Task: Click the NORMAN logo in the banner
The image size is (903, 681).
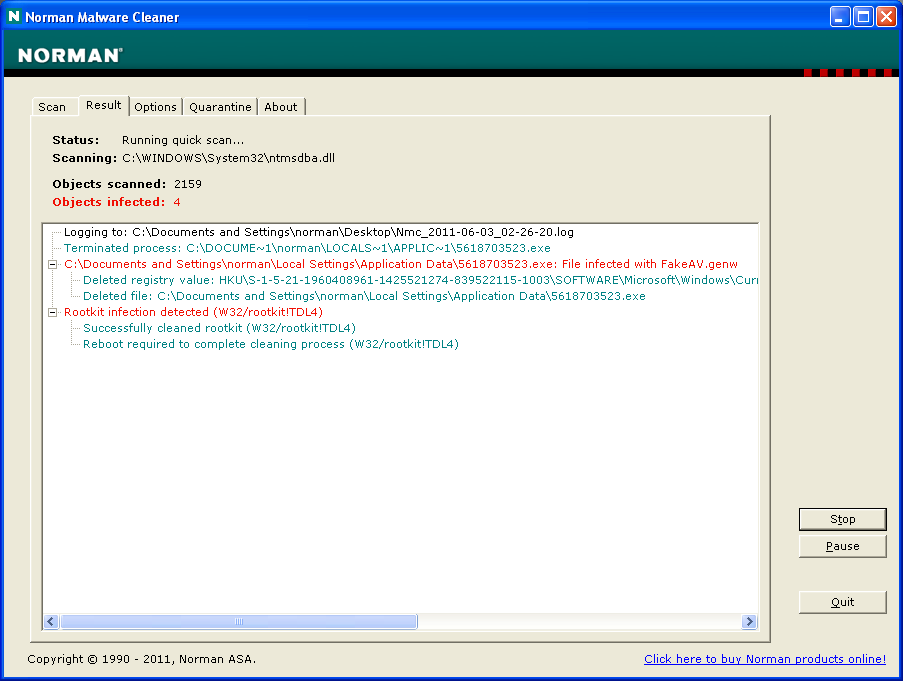Action: (70, 55)
